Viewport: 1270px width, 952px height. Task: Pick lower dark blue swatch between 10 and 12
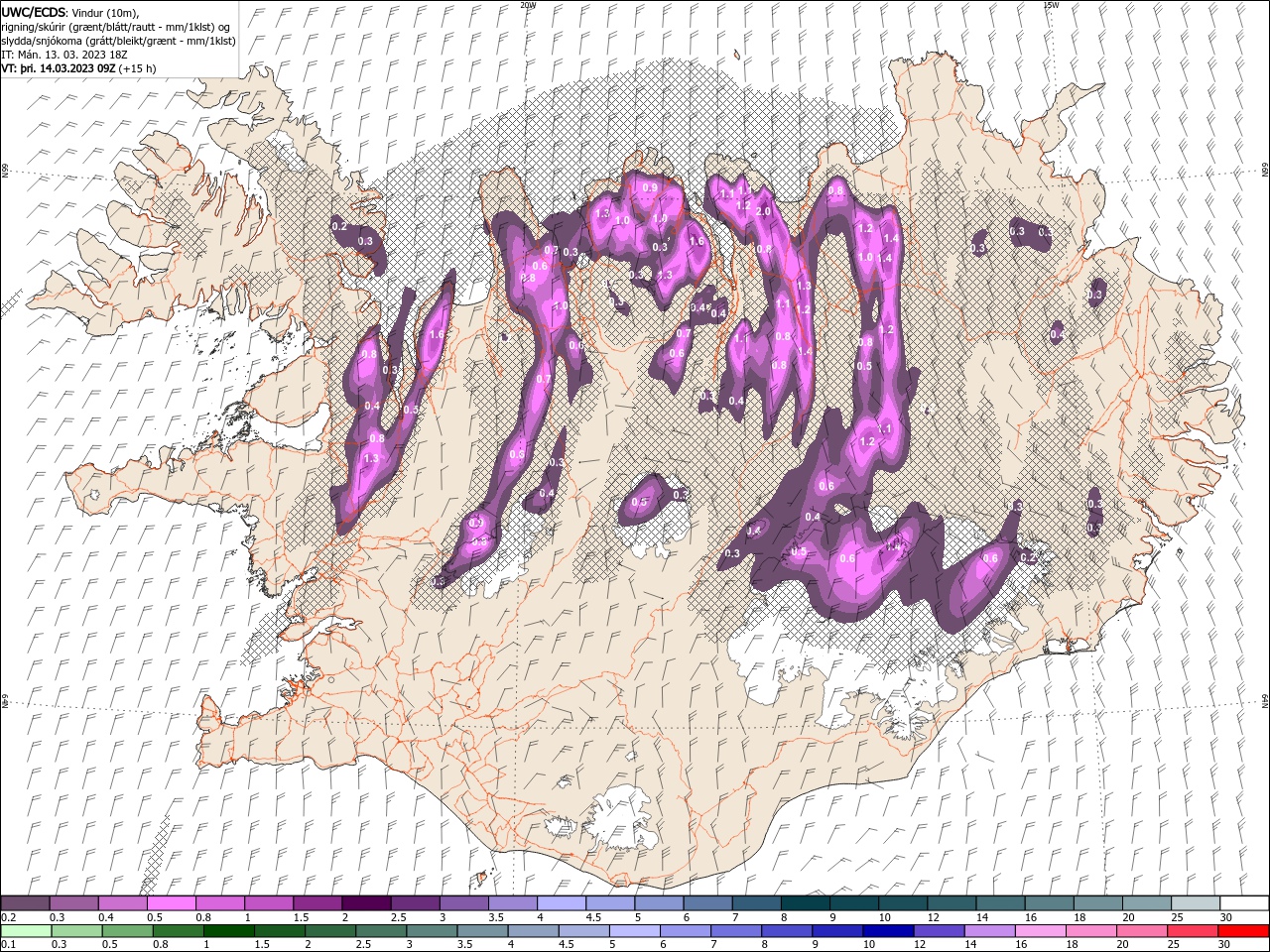click(x=888, y=931)
